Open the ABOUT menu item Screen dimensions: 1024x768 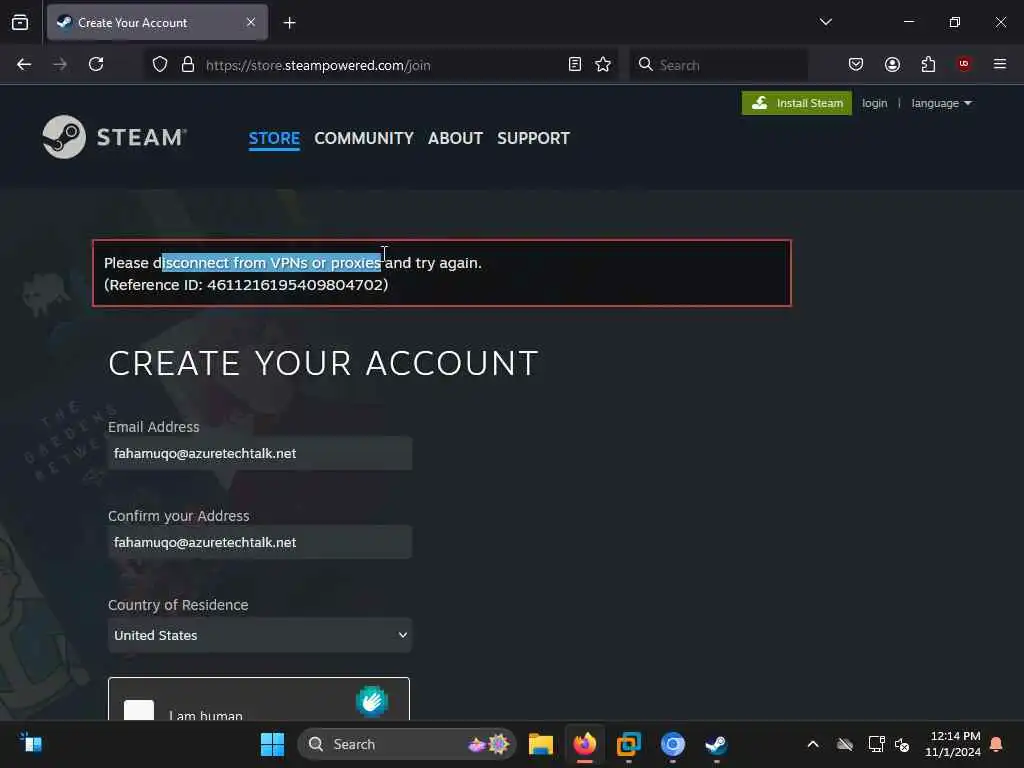pyautogui.click(x=455, y=138)
